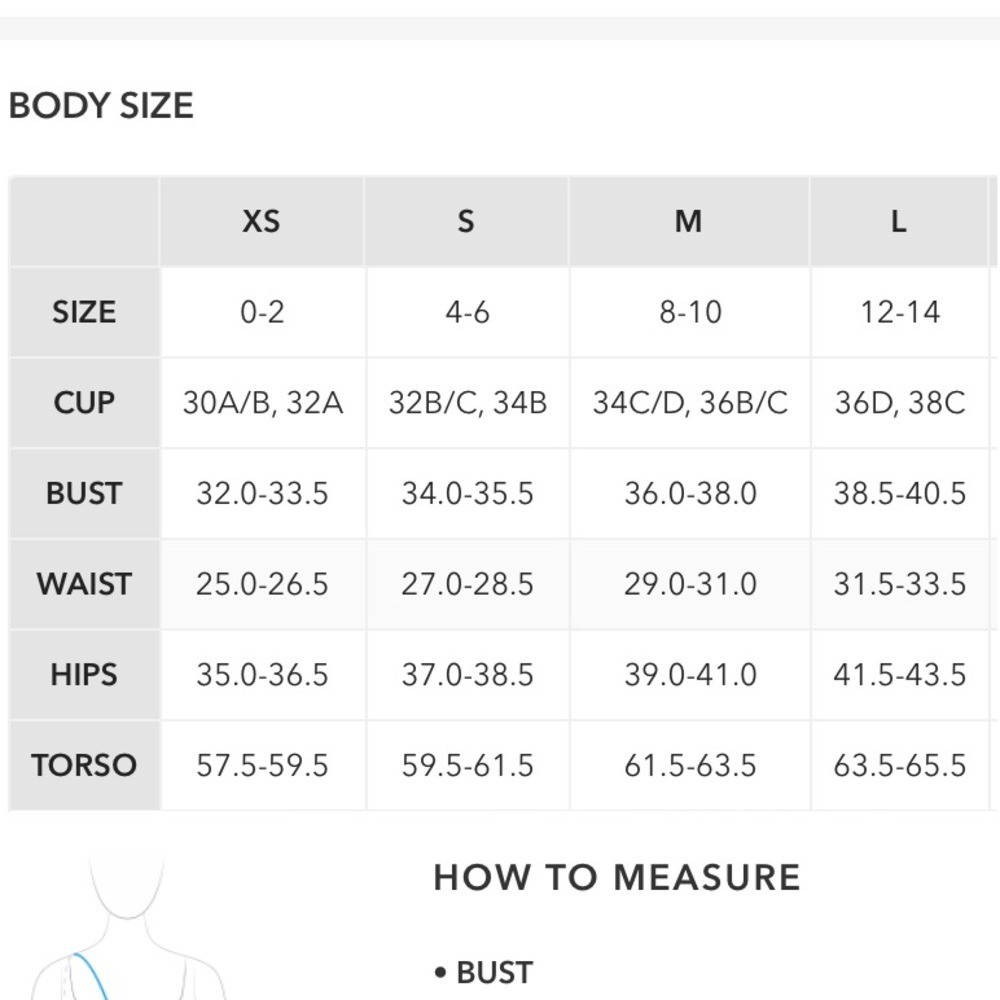Click the HIPS row label
The image size is (1000, 1000).
(84, 675)
